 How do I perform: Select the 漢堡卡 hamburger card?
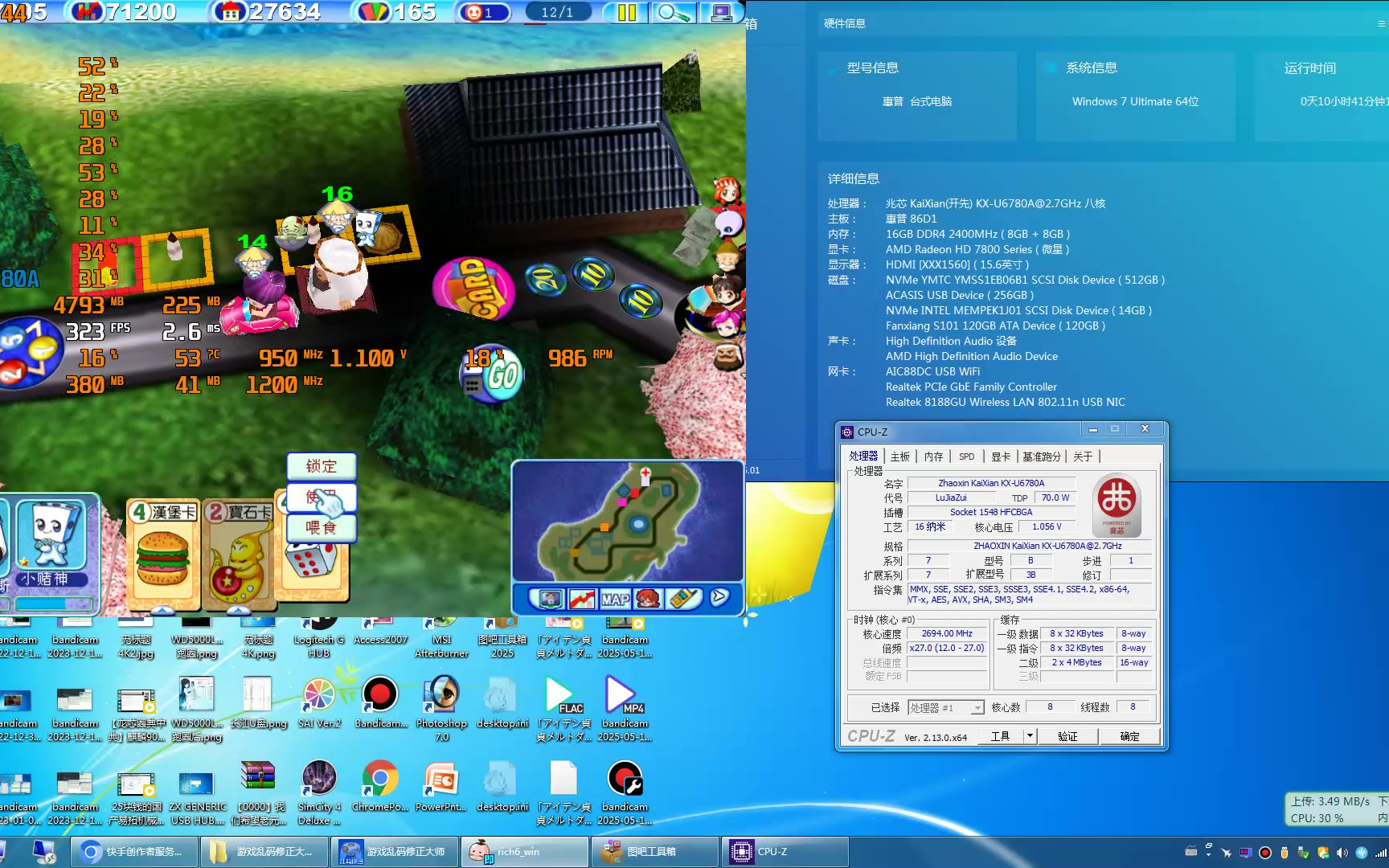[163, 555]
